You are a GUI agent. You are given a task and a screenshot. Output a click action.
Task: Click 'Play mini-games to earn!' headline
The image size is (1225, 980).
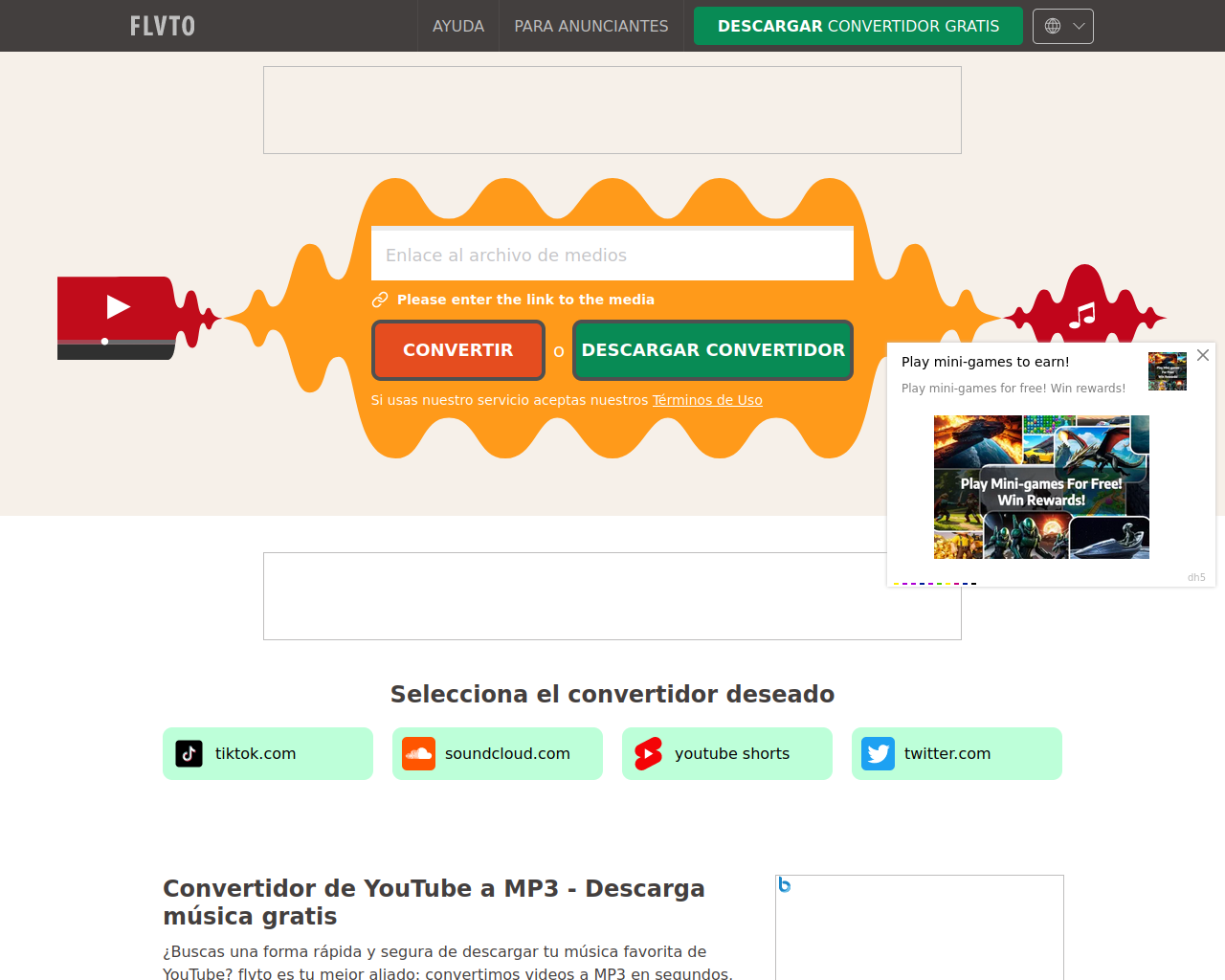pyautogui.click(x=986, y=362)
